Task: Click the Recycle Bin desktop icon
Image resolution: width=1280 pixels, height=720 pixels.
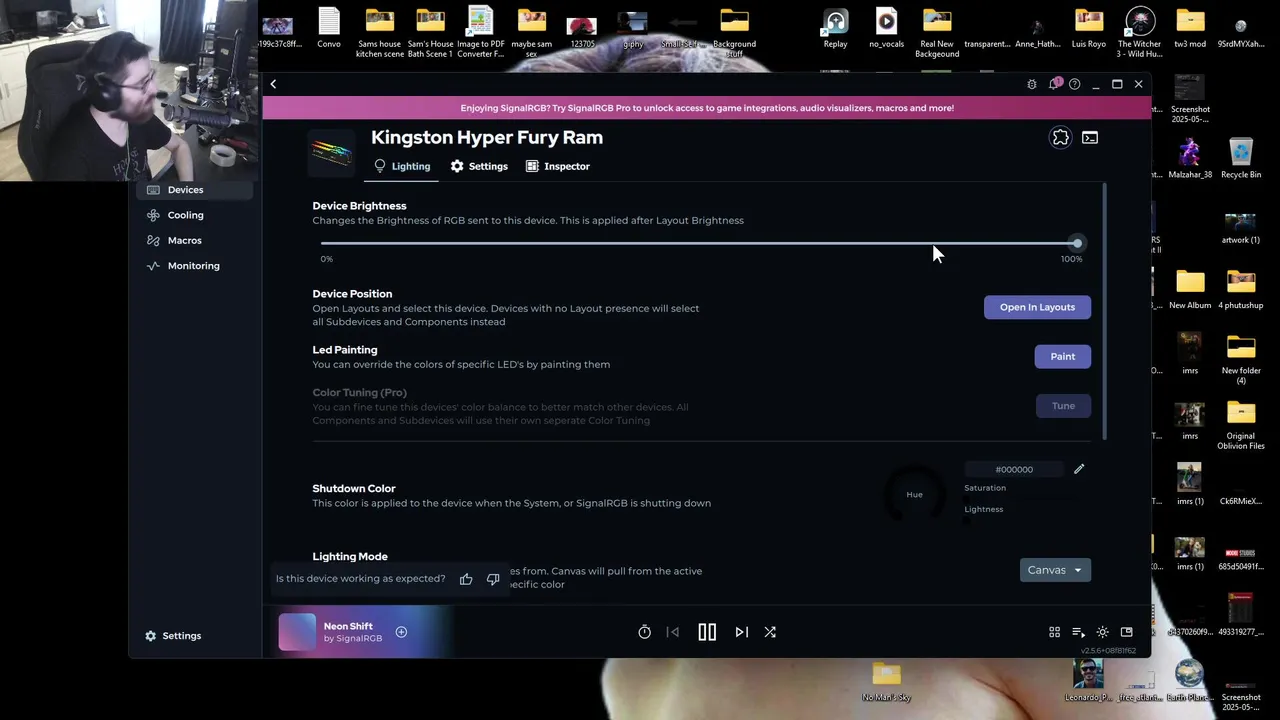Action: 1241,158
